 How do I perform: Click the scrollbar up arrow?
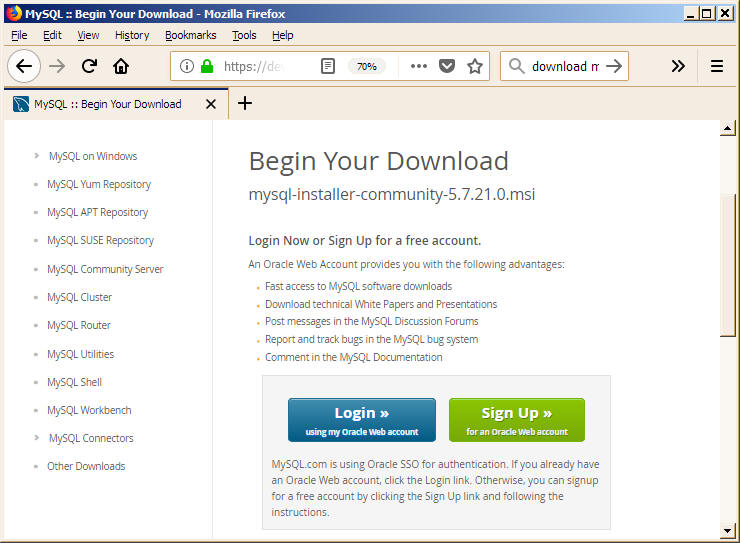pos(728,128)
